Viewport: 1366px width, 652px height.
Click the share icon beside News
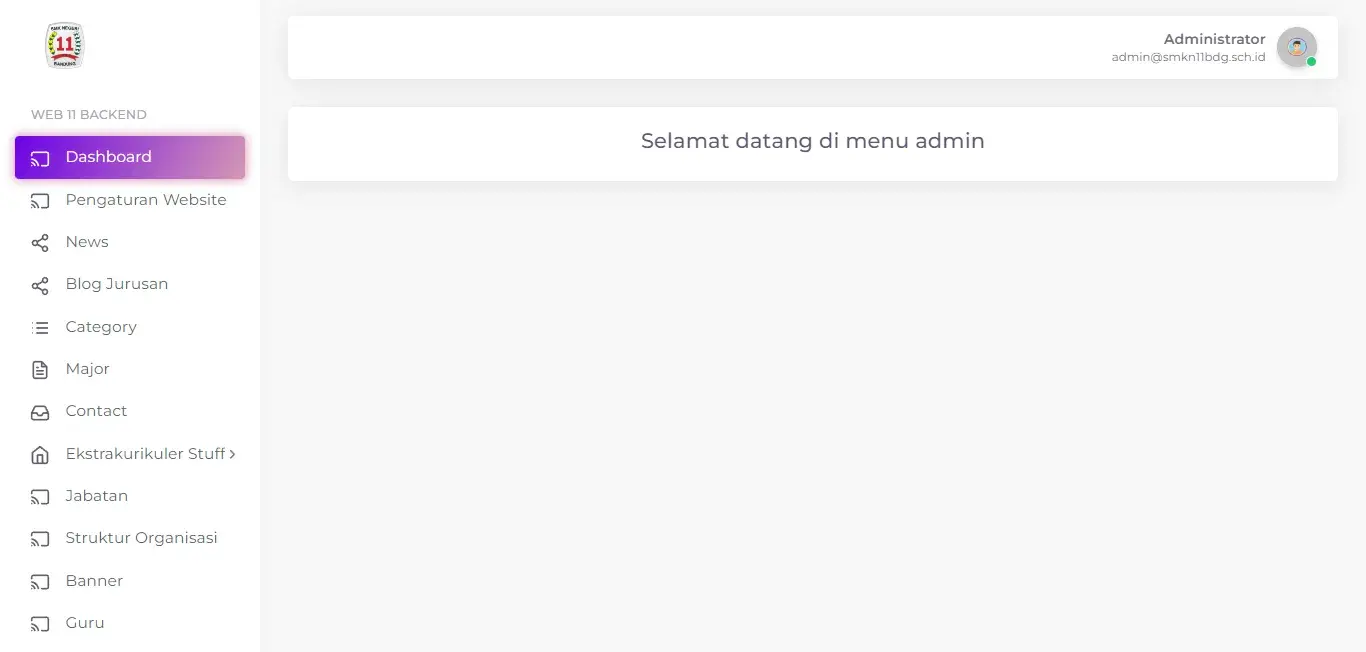point(40,243)
